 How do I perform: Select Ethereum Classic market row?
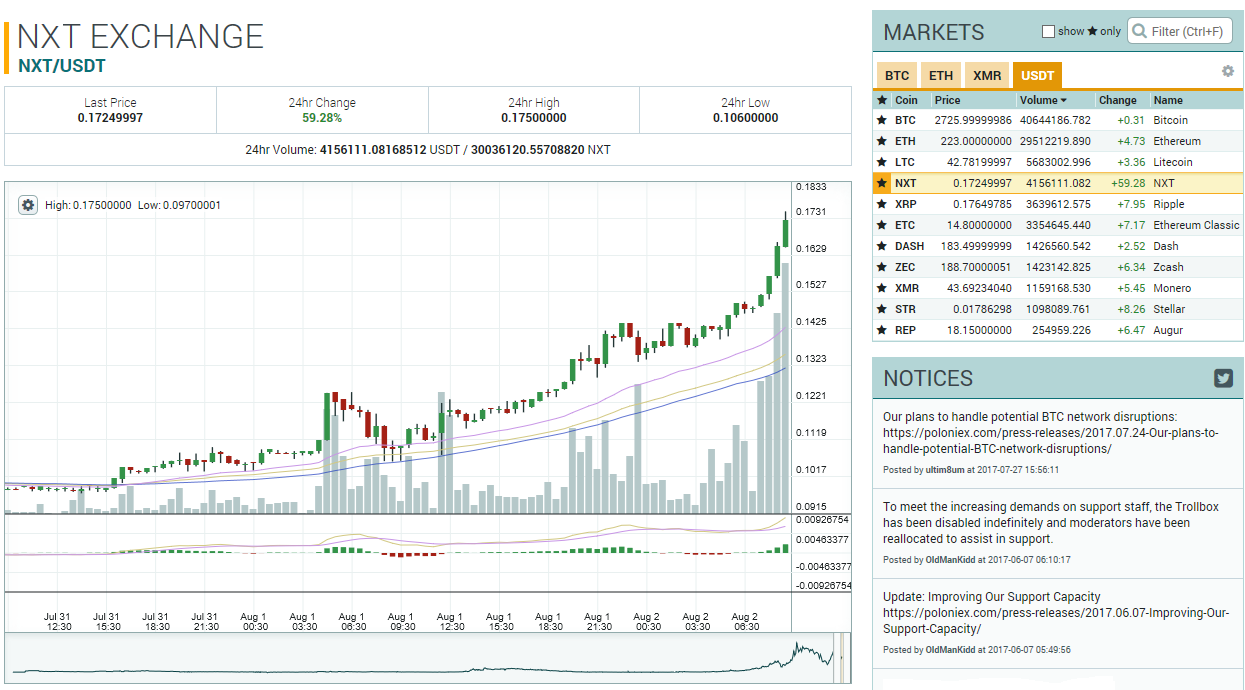[1058, 225]
